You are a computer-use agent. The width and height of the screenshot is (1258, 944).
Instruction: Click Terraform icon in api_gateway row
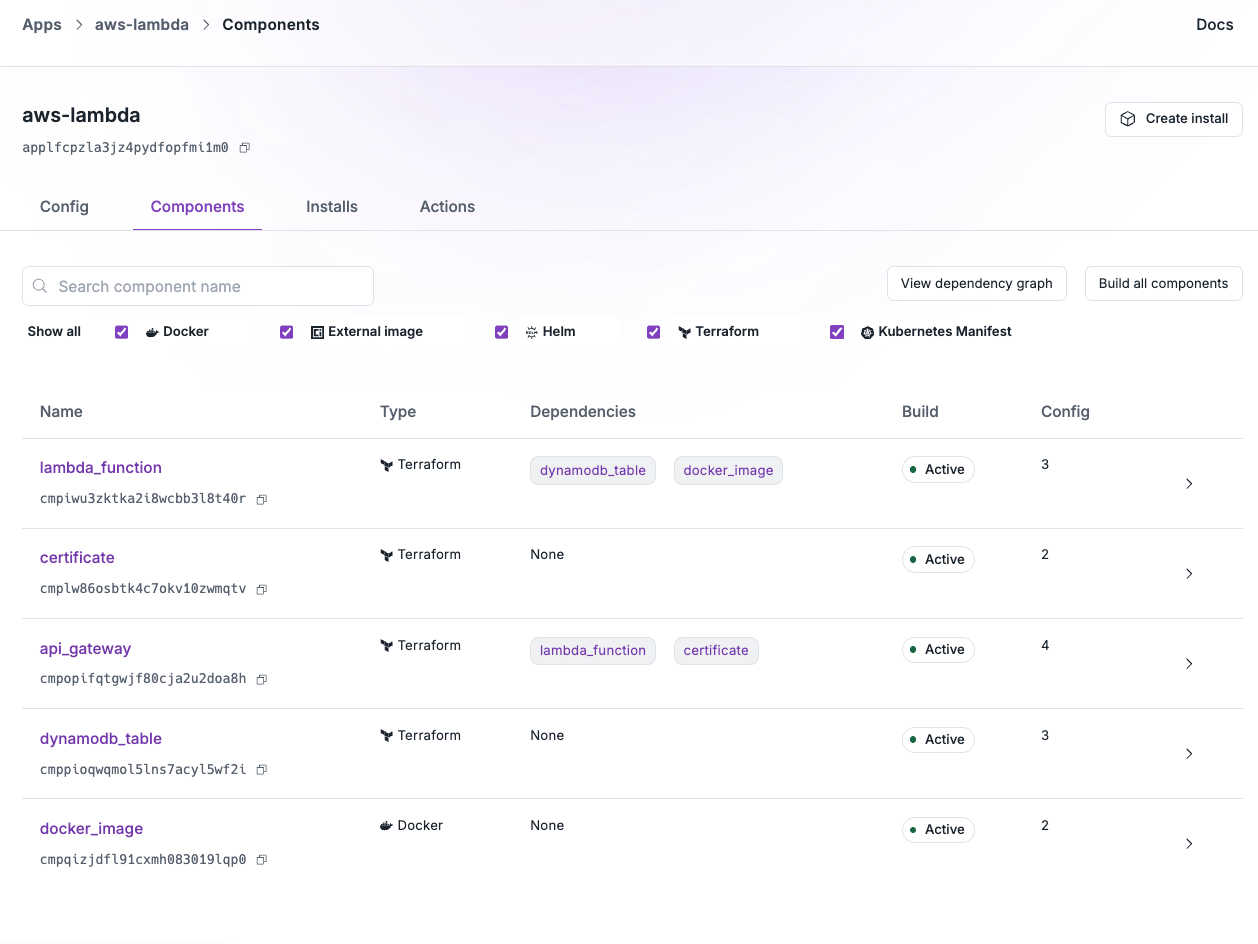point(386,646)
